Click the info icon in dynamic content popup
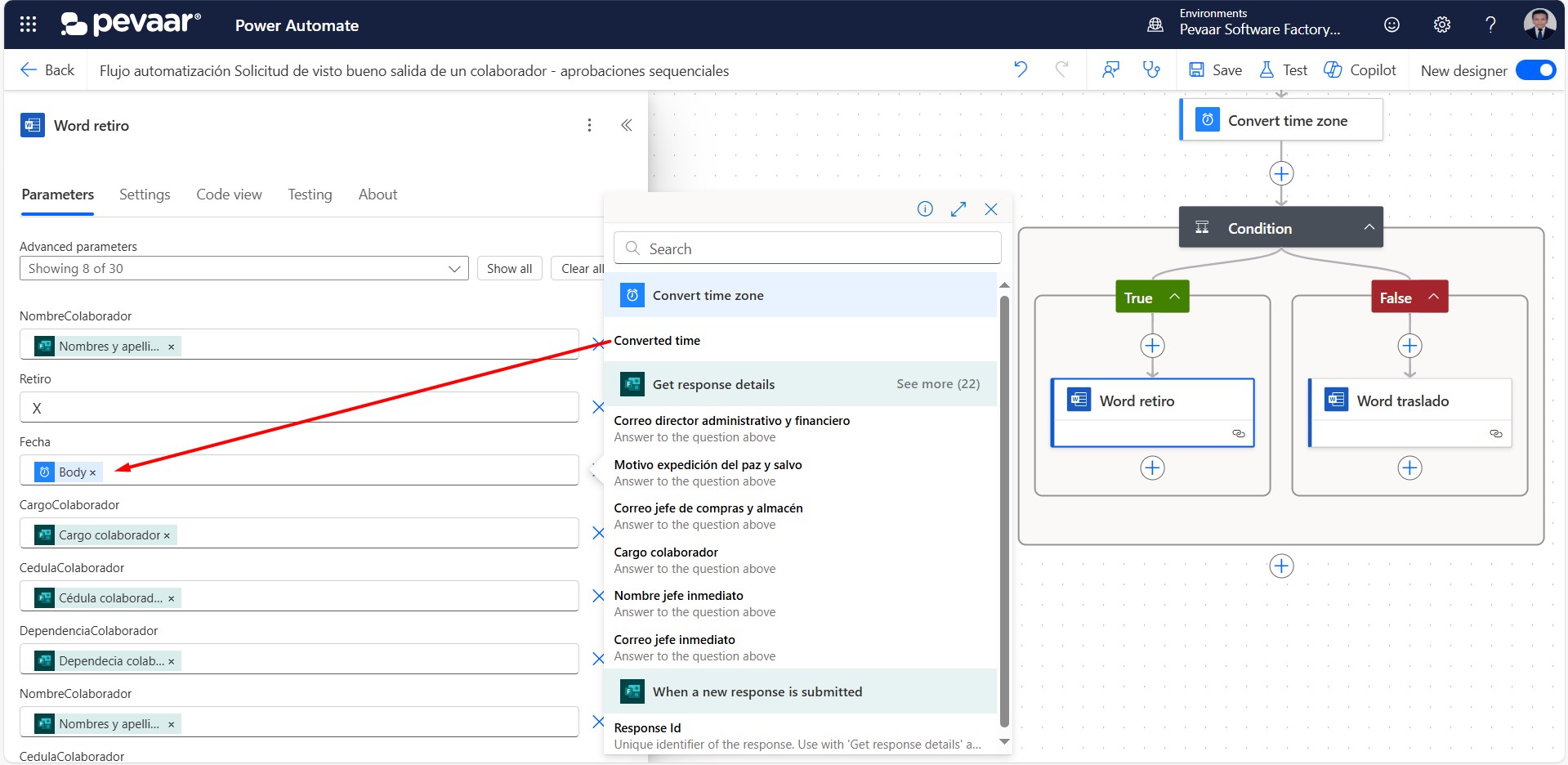This screenshot has height=765, width=1568. (925, 209)
